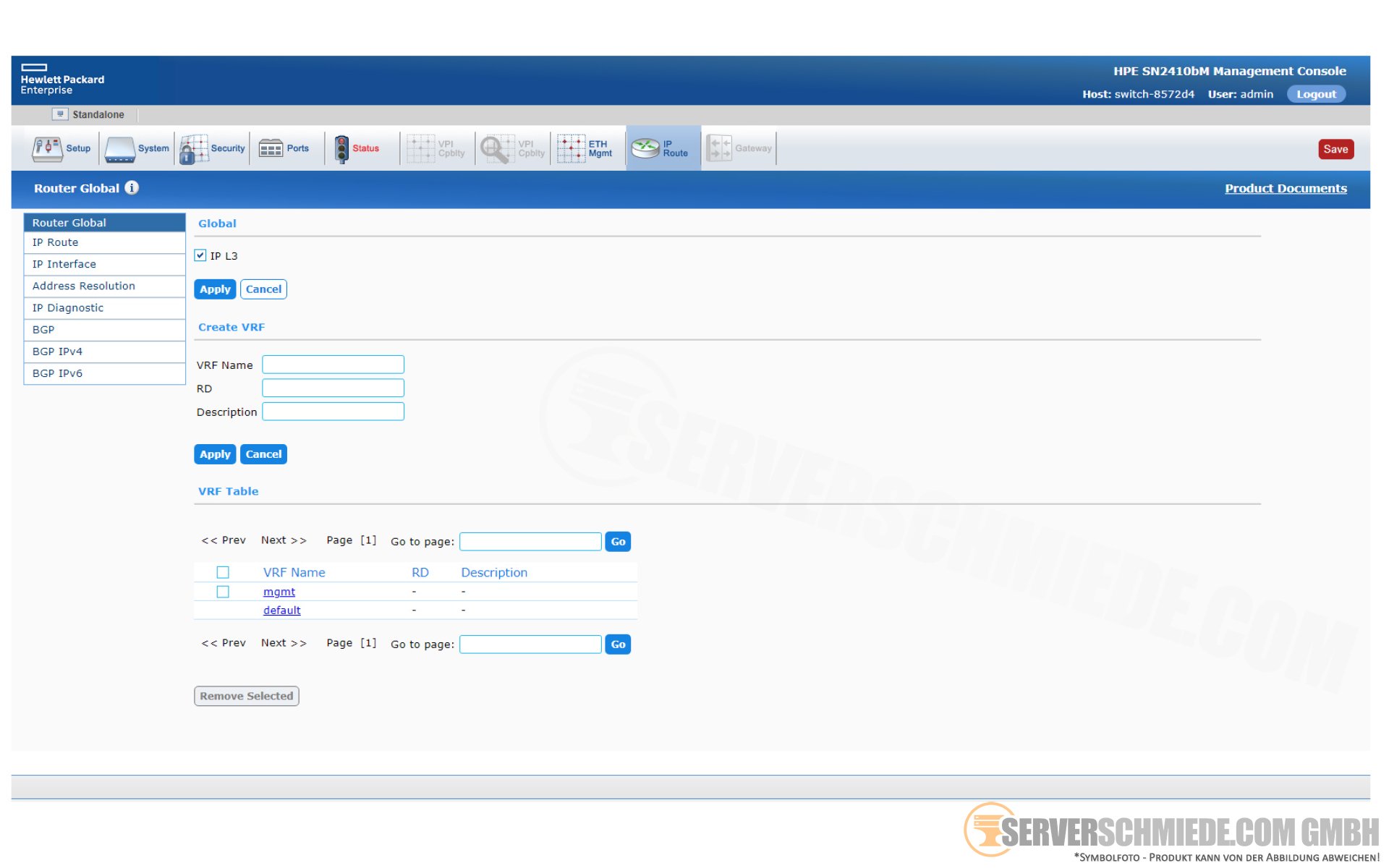Image resolution: width=1389 pixels, height=868 pixels.
Task: Click into the VRF Name field
Action: pyautogui.click(x=333, y=365)
